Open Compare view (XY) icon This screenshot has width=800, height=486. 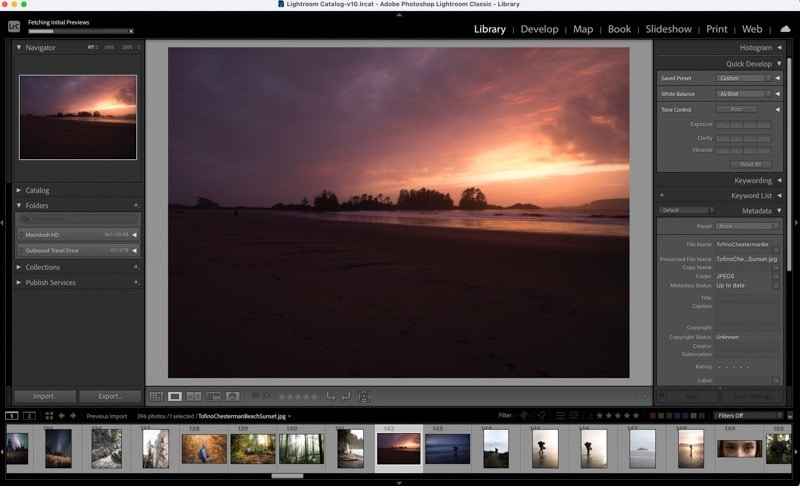pyautogui.click(x=193, y=396)
